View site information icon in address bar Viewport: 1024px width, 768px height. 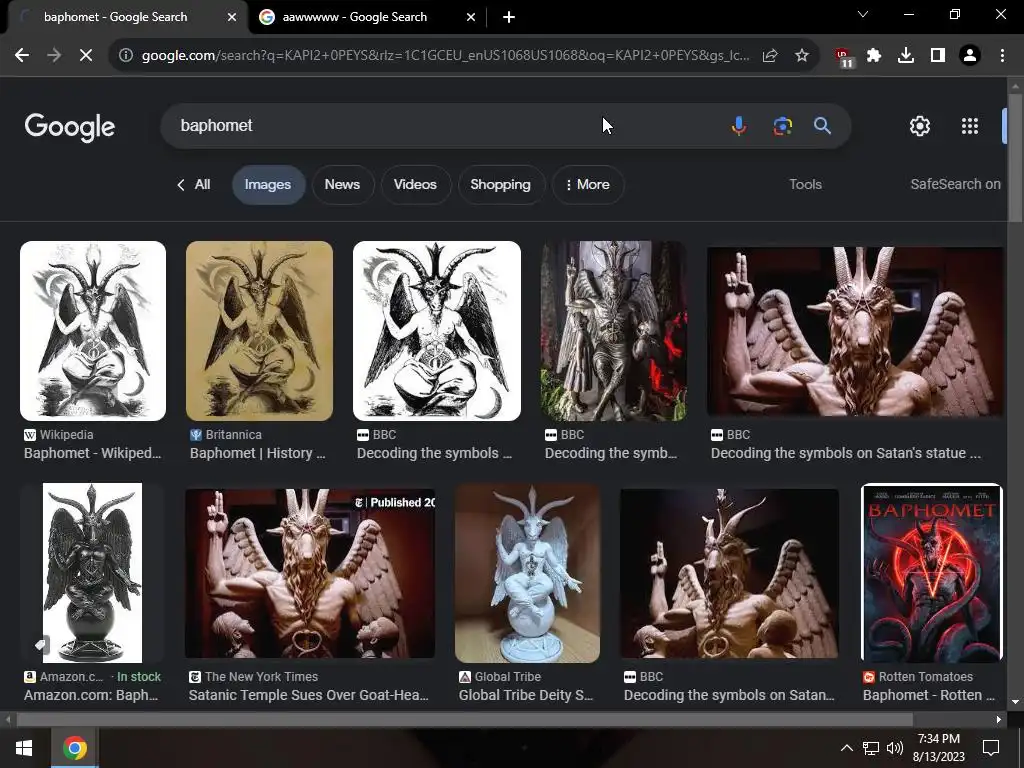click(x=125, y=56)
